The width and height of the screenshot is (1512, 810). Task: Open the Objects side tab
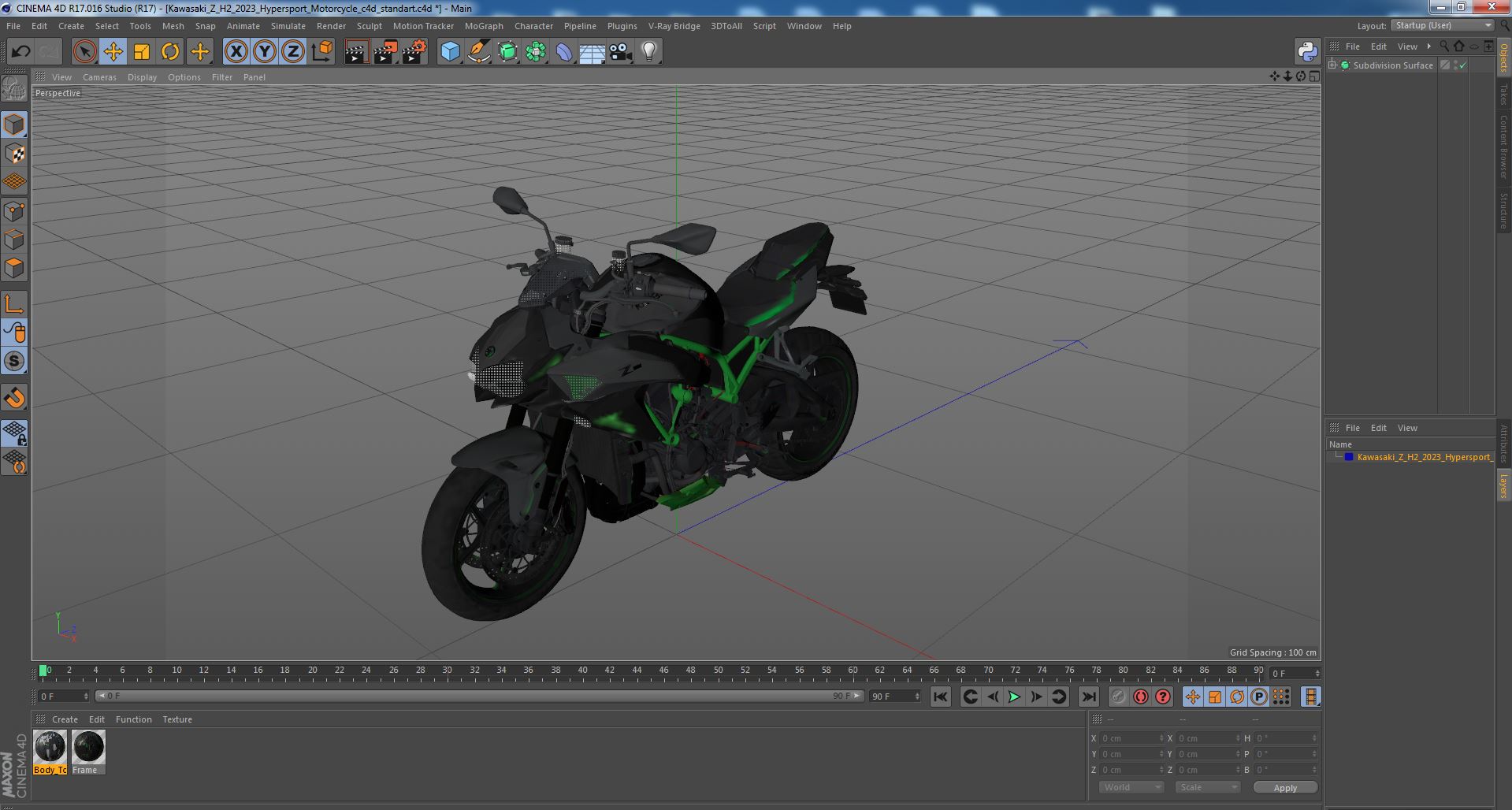pos(1503,57)
